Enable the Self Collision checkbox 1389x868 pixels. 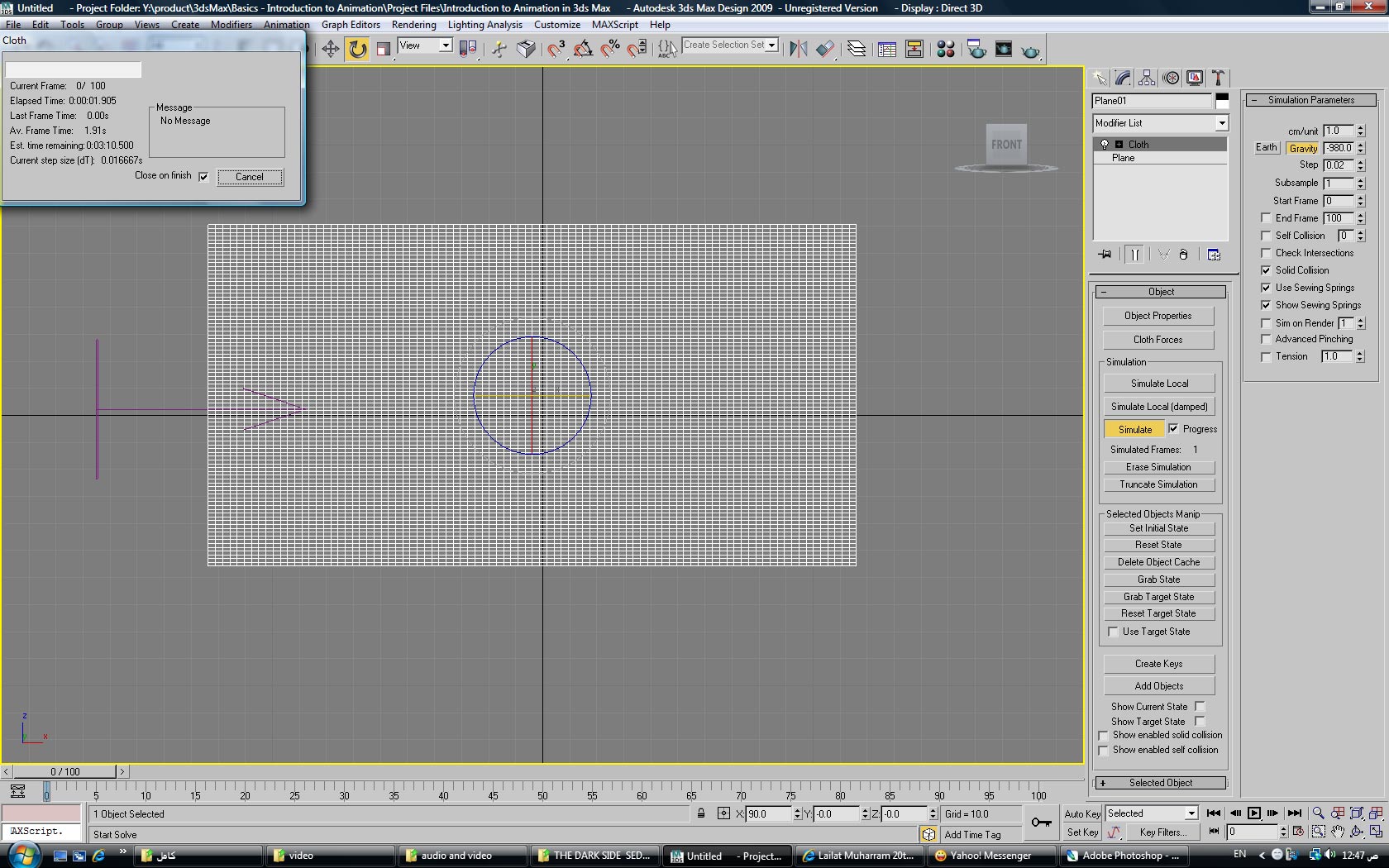pos(1266,236)
